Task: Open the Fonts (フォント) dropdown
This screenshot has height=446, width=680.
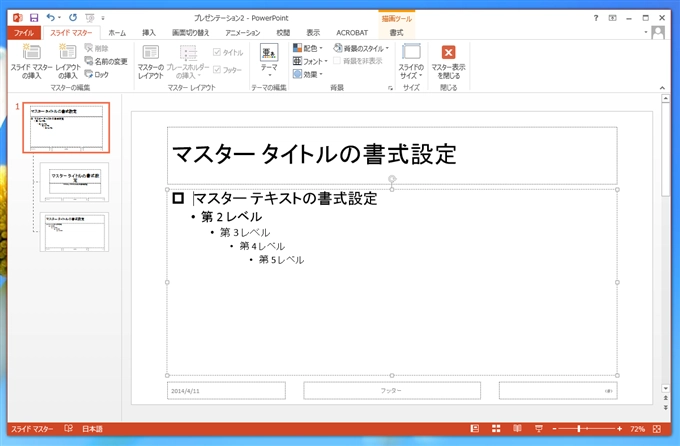Action: (x=310, y=61)
